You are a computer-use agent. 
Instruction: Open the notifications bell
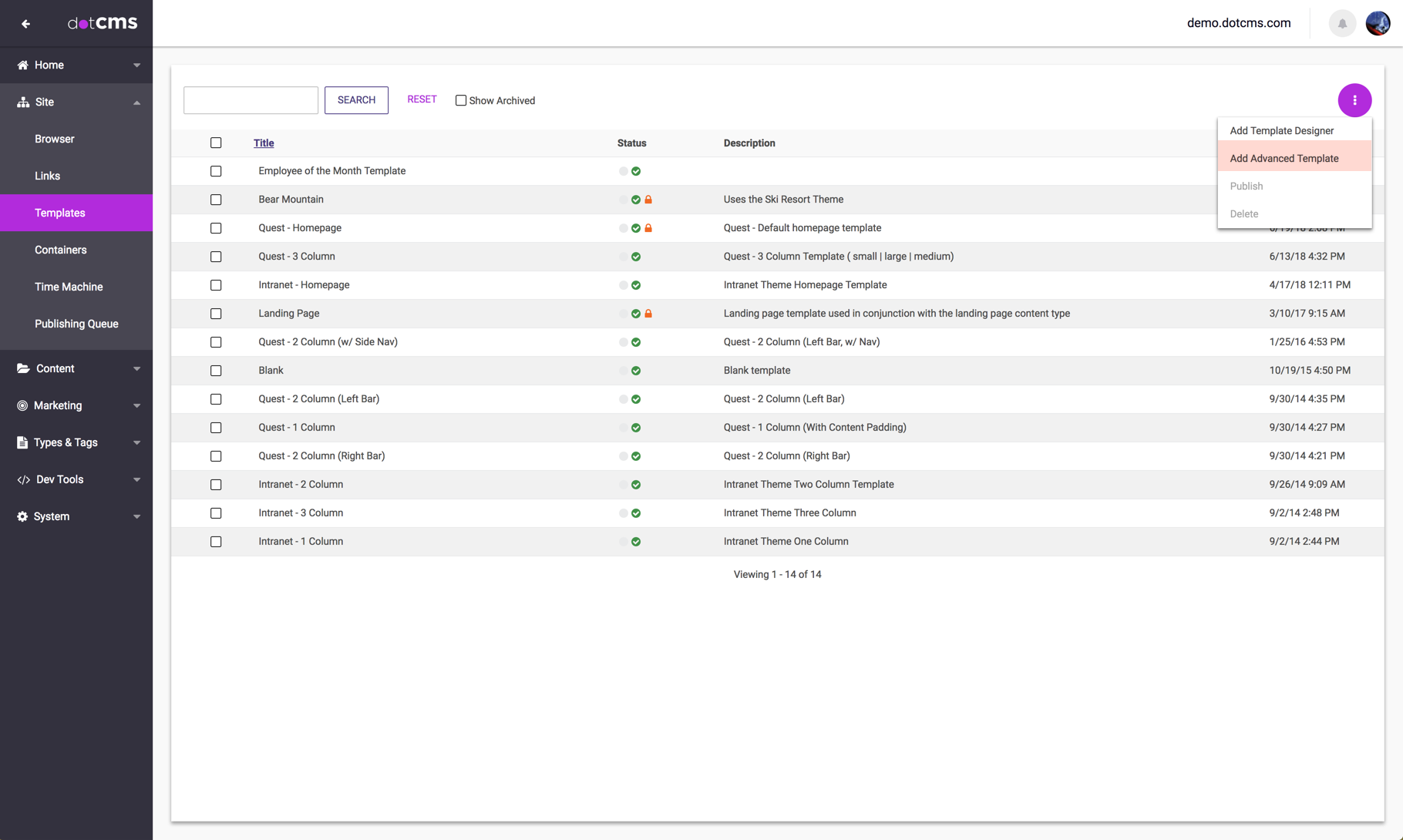click(1342, 23)
